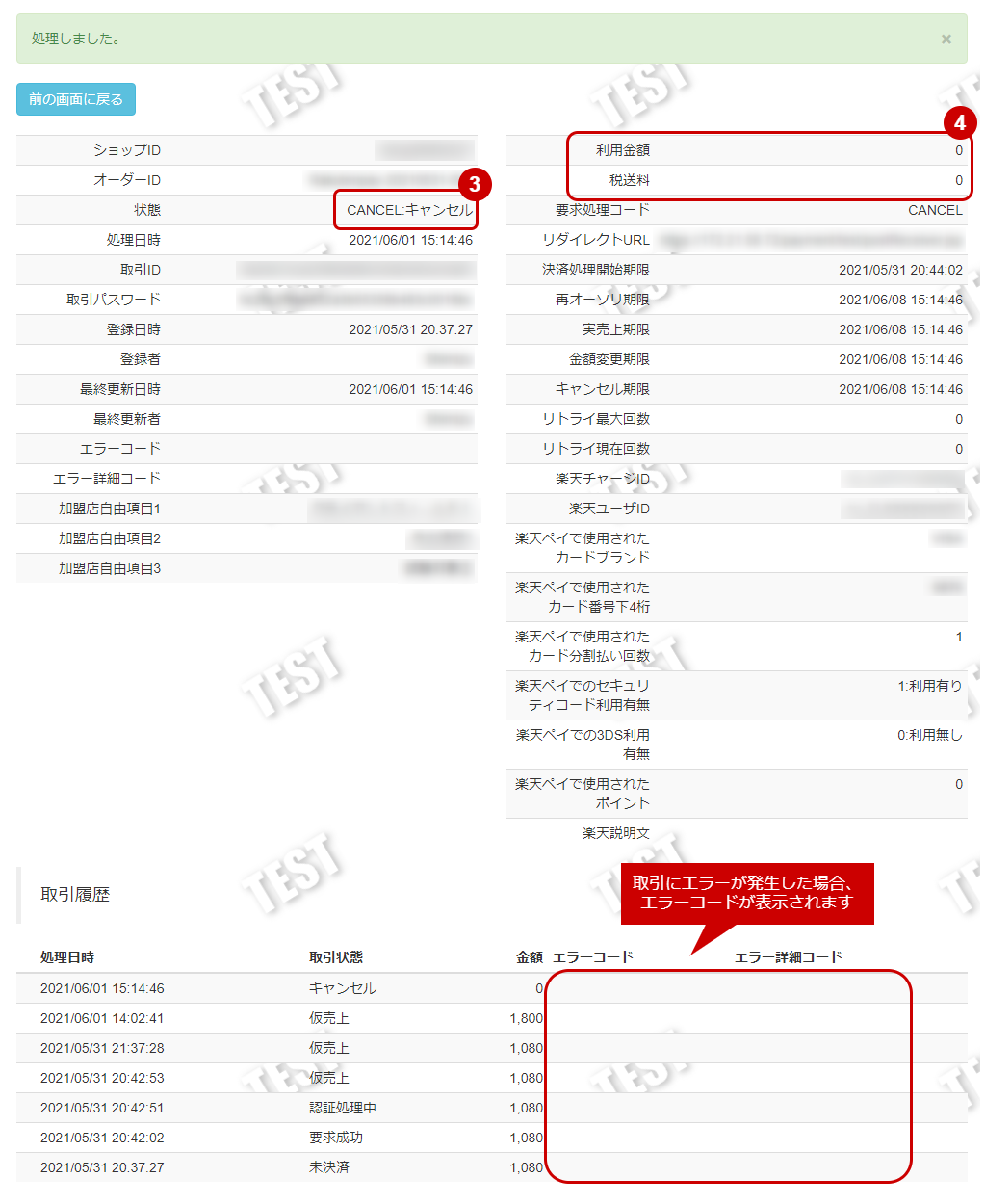The image size is (985, 1204).
Task: Click the 加盟店自由項目2 label
Action: (x=110, y=538)
